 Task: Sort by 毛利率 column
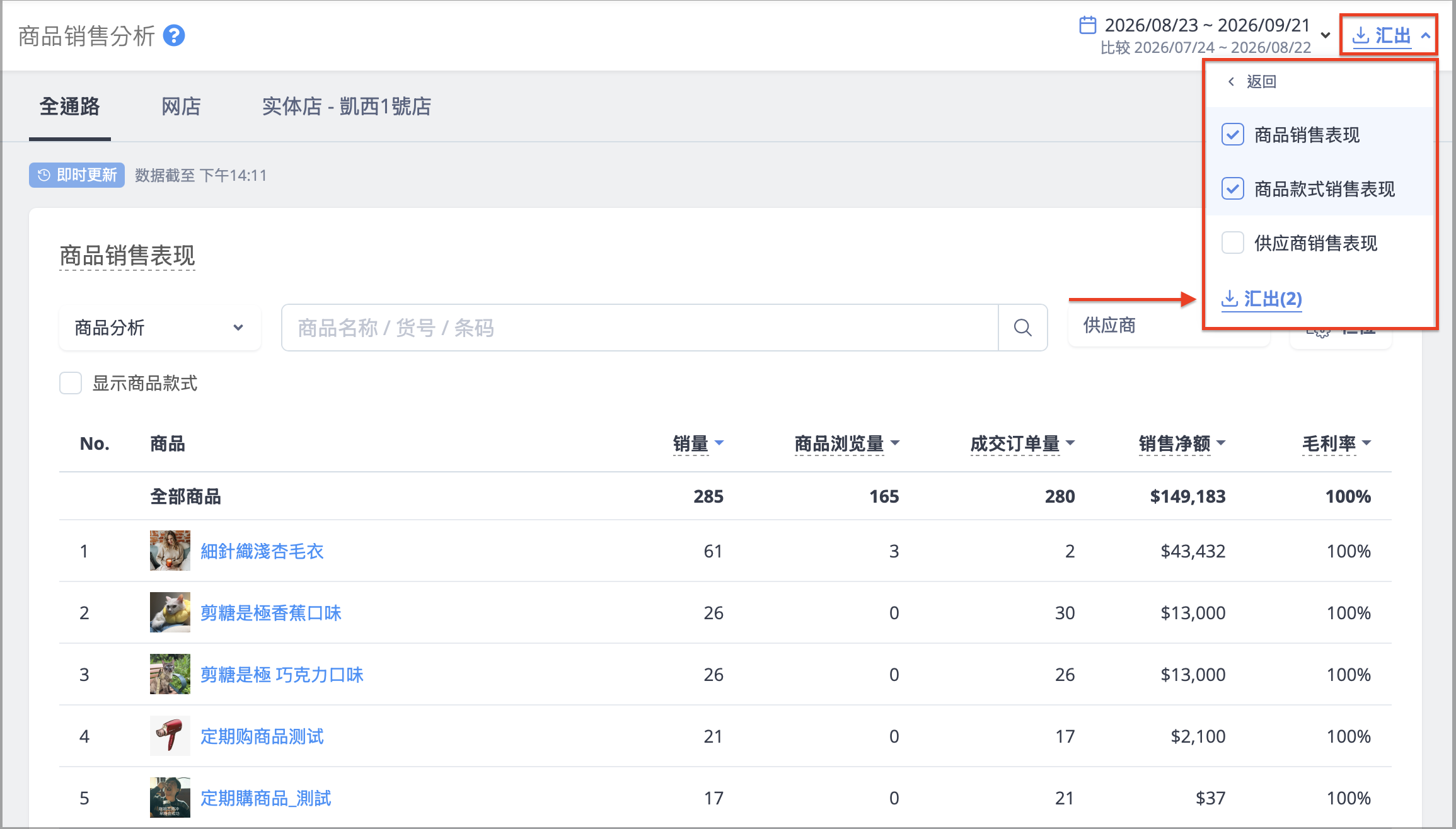(x=1336, y=443)
